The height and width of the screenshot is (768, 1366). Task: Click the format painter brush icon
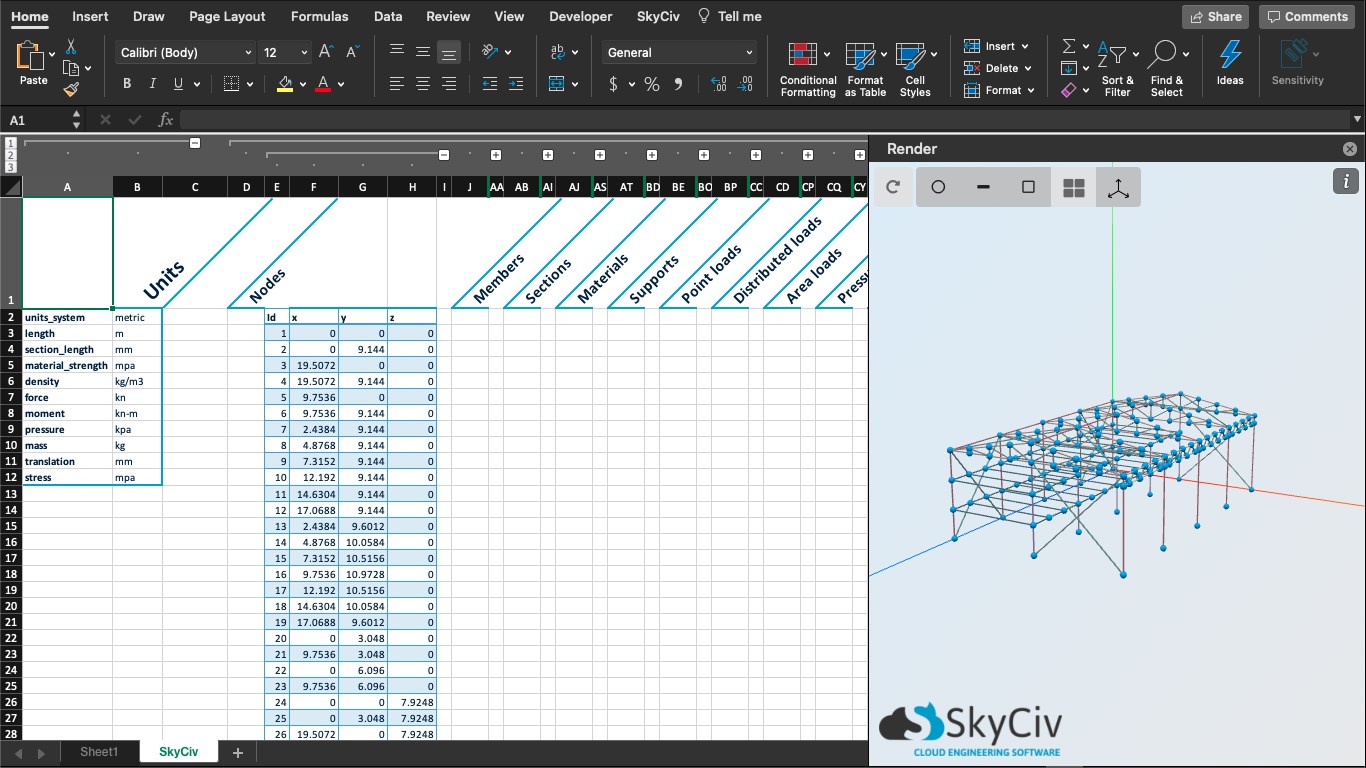[x=71, y=90]
